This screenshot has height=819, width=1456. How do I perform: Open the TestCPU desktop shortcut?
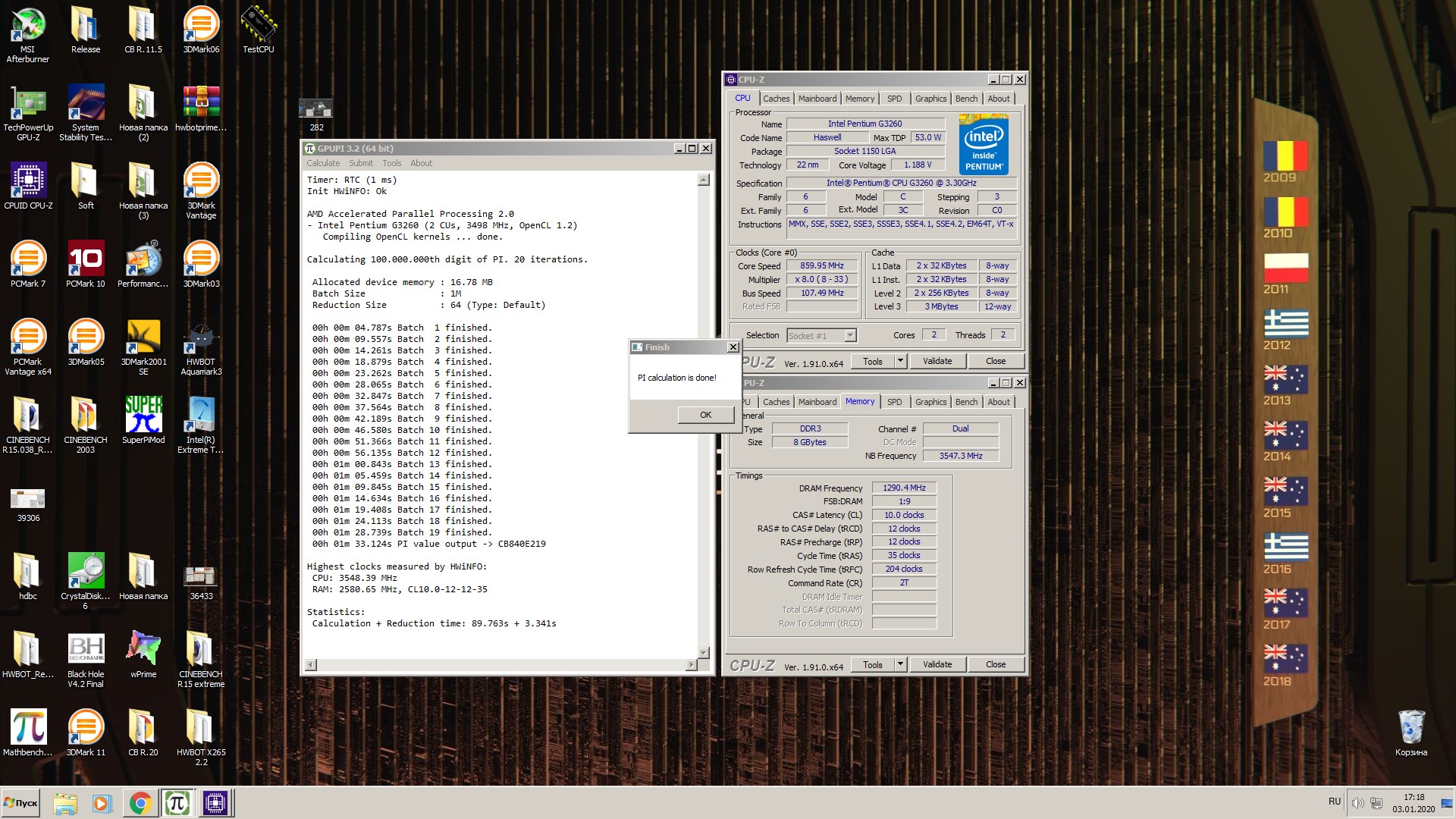pyautogui.click(x=259, y=29)
